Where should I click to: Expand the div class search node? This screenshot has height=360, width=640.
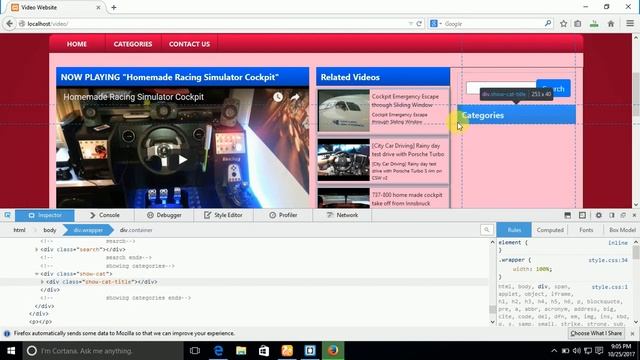pyautogui.click(x=36, y=249)
